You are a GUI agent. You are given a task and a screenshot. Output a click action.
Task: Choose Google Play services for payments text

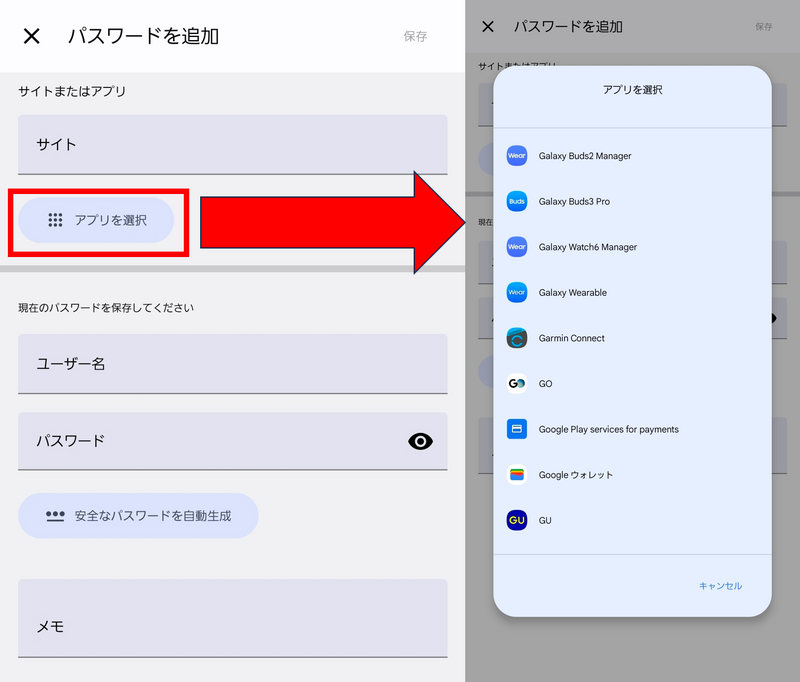pyautogui.click(x=609, y=430)
